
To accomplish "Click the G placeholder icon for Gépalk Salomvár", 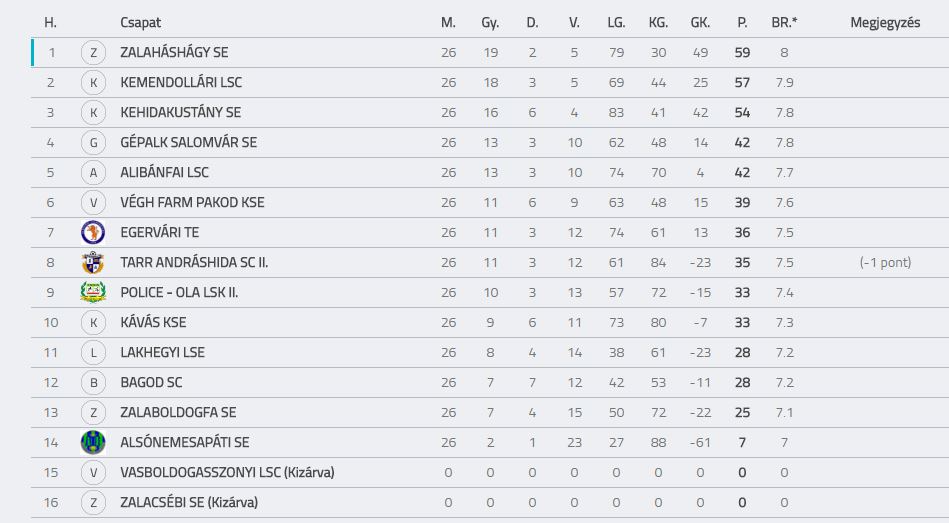I will [93, 142].
